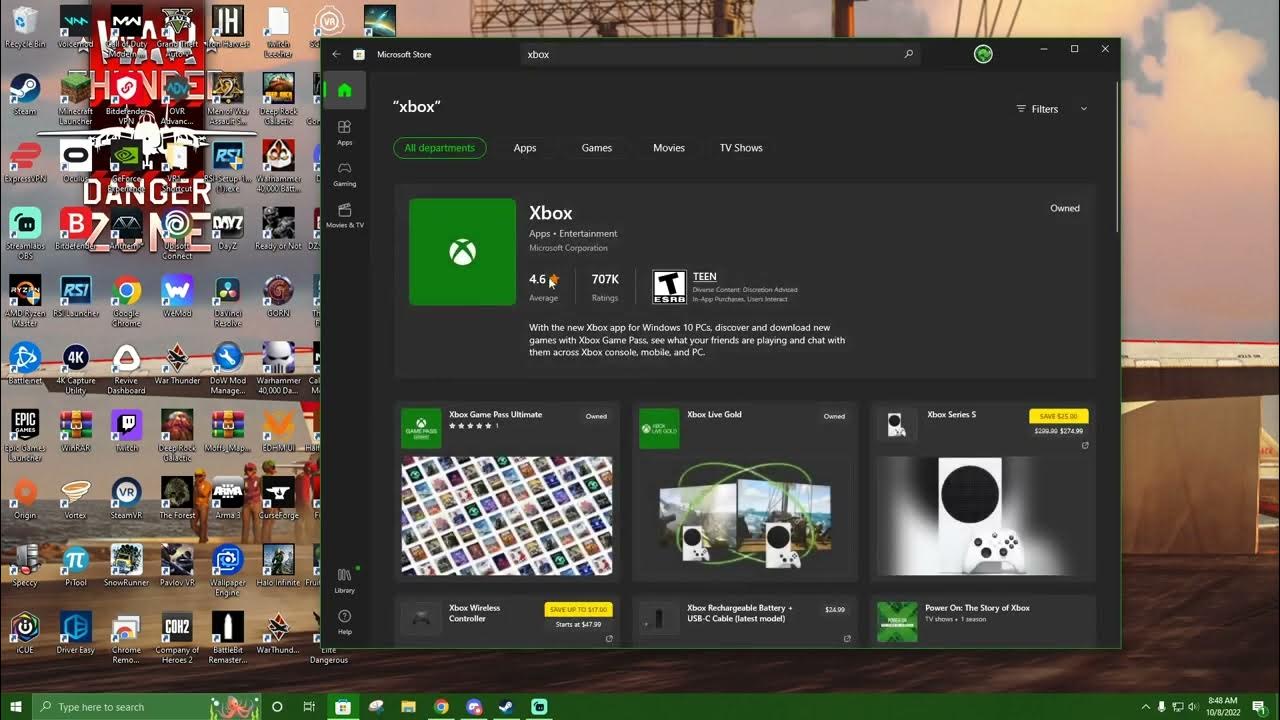This screenshot has width=1280, height=720.
Task: Select the Speccy desktop icon
Action: point(25,566)
